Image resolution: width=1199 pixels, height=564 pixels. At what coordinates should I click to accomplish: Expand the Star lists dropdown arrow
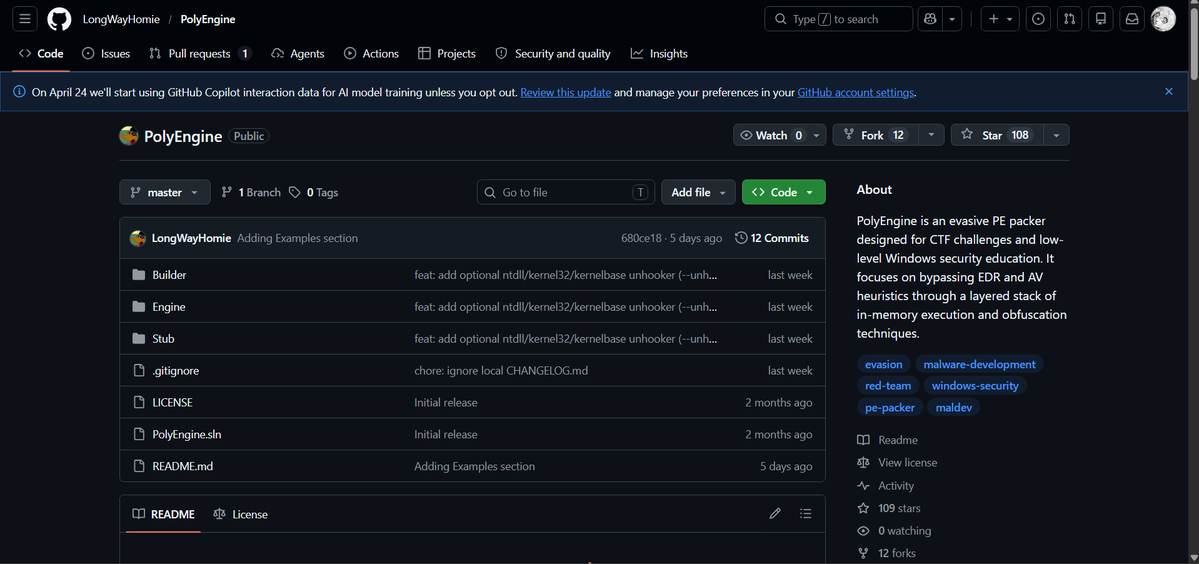click(1056, 135)
